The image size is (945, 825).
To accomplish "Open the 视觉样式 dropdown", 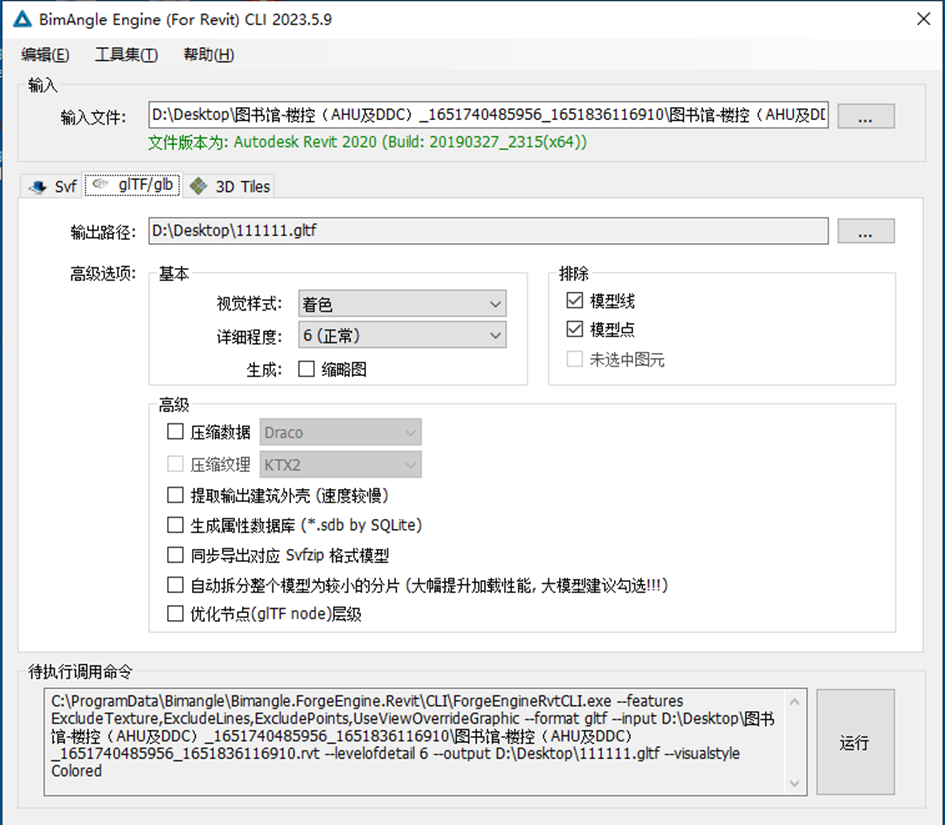I will point(402,304).
